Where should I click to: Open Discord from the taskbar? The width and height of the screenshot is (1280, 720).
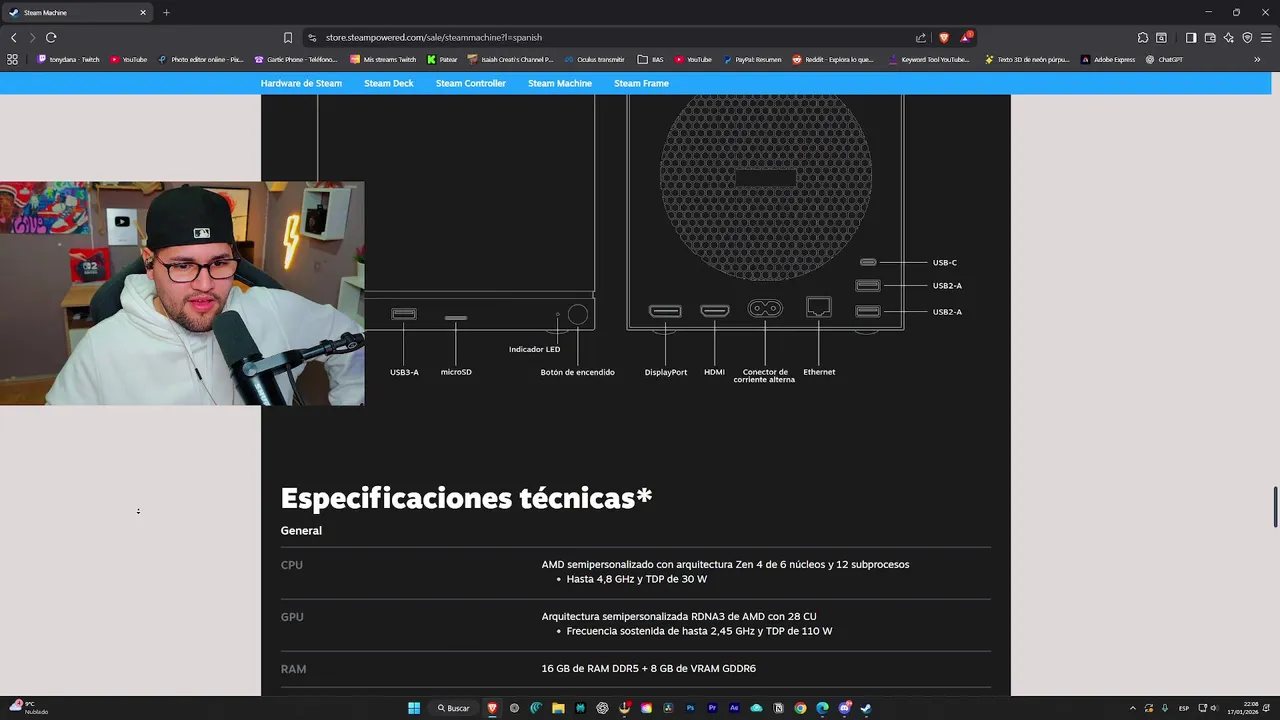[844, 708]
